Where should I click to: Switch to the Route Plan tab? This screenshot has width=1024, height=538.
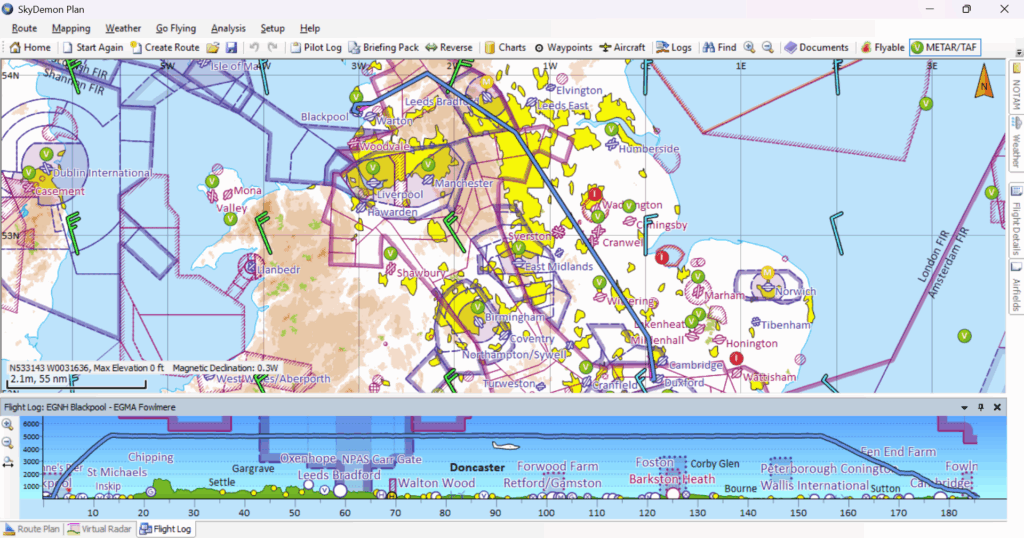32,529
